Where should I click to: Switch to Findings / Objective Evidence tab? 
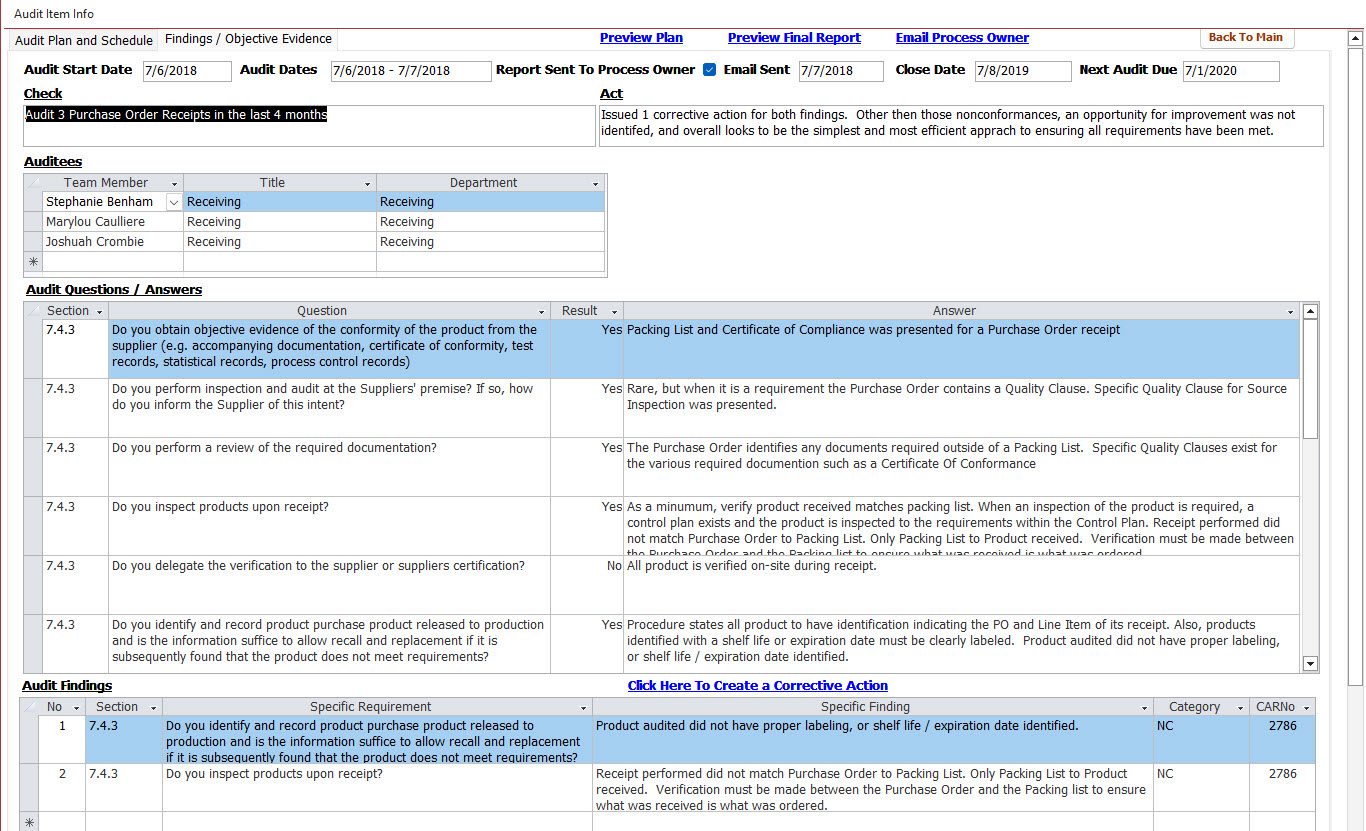tap(248, 39)
